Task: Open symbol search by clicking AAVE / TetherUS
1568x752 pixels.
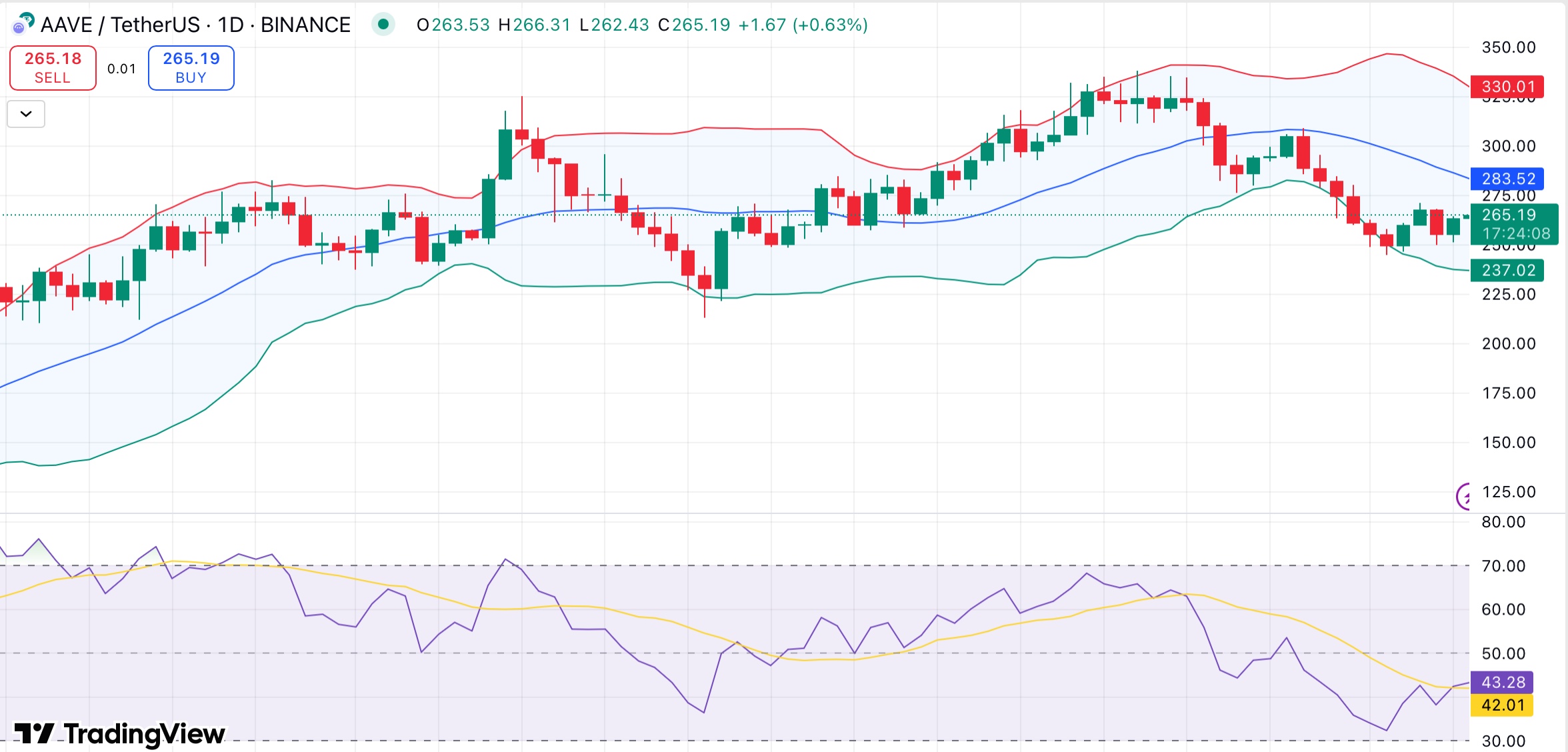Action: point(120,24)
